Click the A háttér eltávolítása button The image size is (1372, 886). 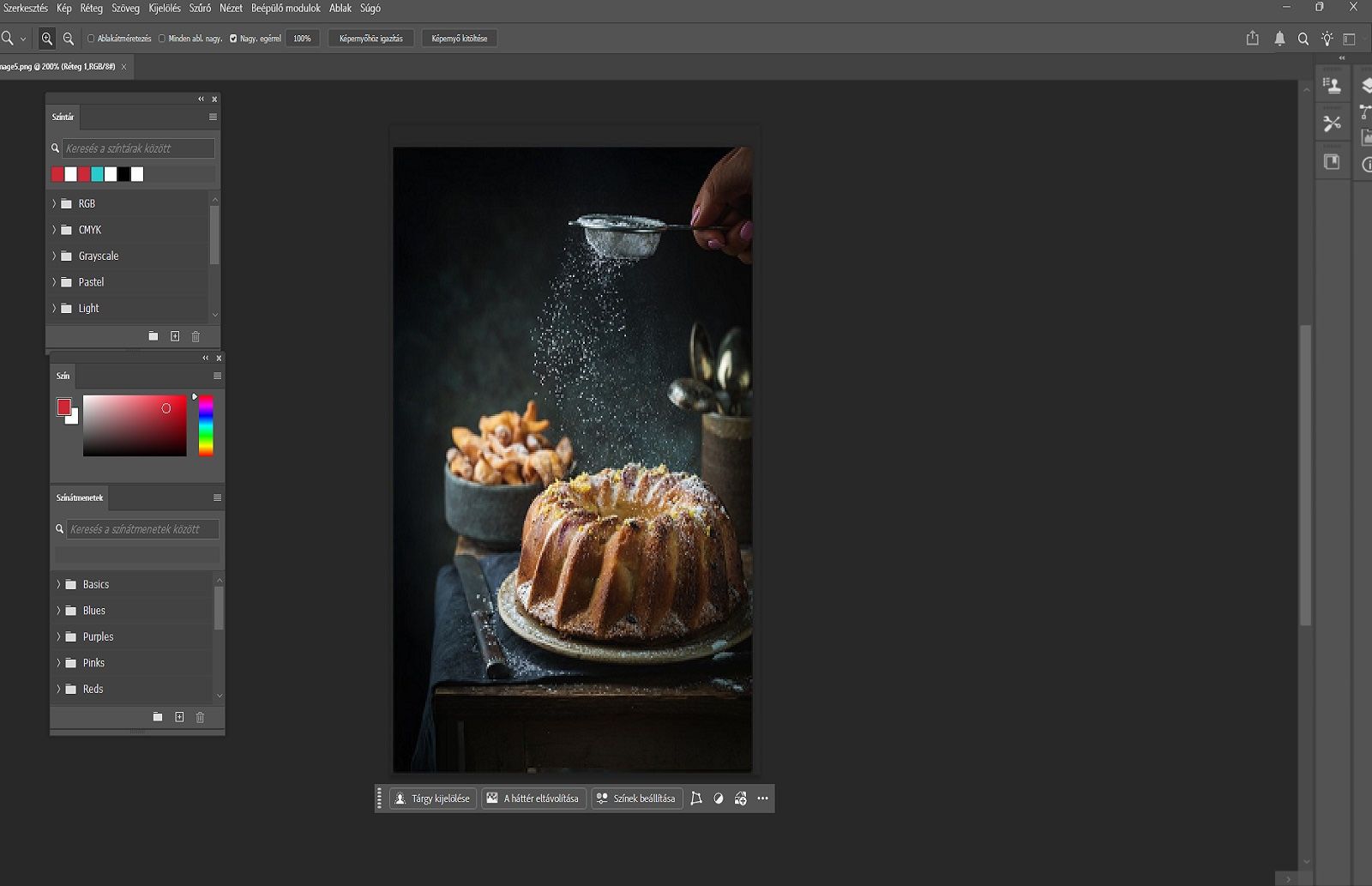coord(534,799)
